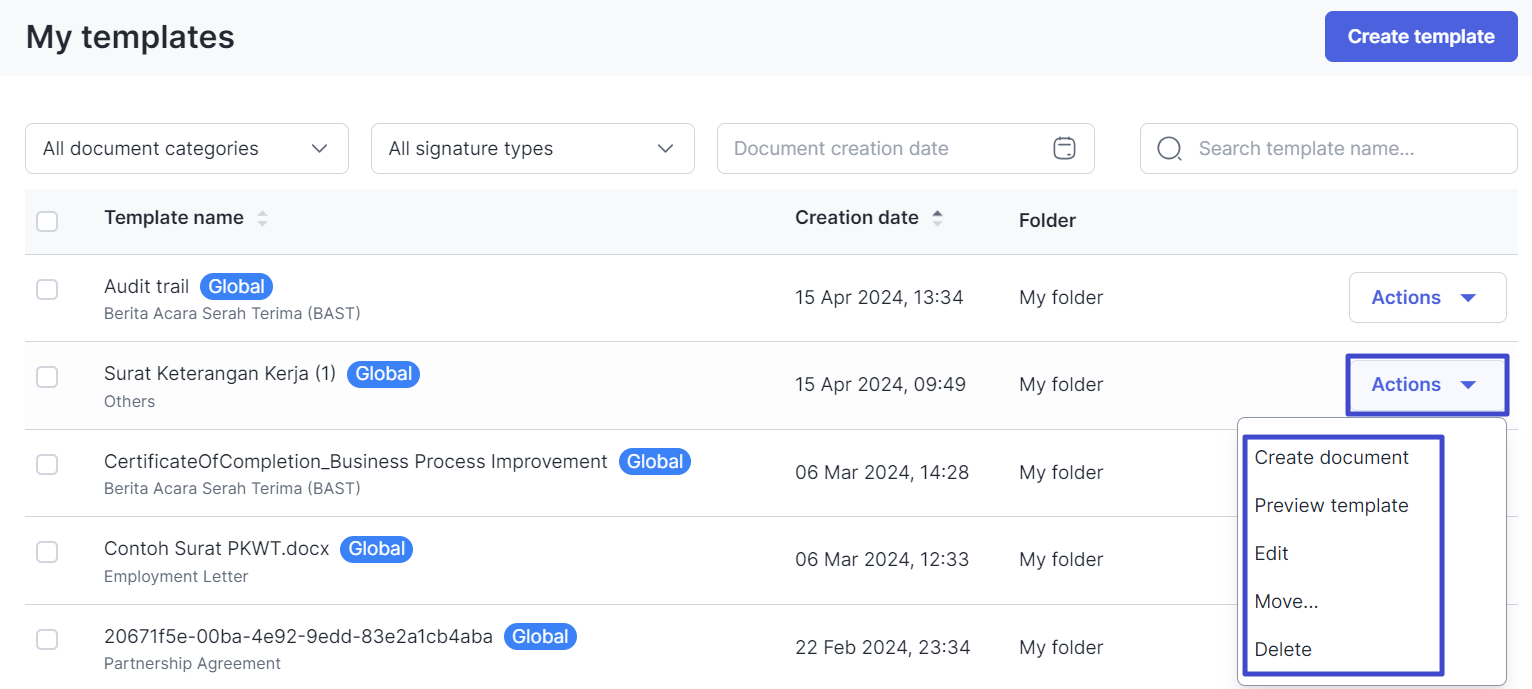Choose Preview template from the Actions menu

[x=1331, y=506]
